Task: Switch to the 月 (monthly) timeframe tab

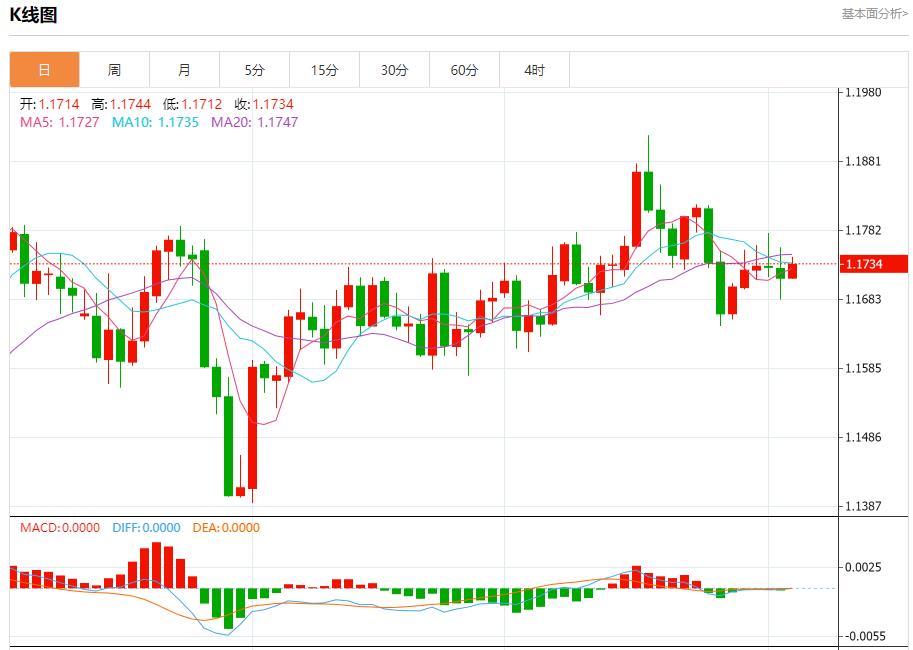Action: tap(183, 69)
